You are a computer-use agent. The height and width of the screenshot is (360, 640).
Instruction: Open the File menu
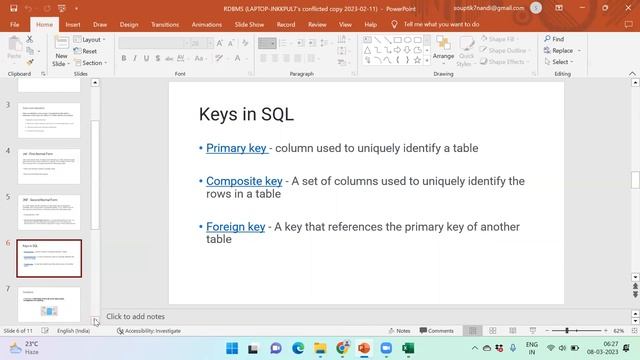coord(15,24)
